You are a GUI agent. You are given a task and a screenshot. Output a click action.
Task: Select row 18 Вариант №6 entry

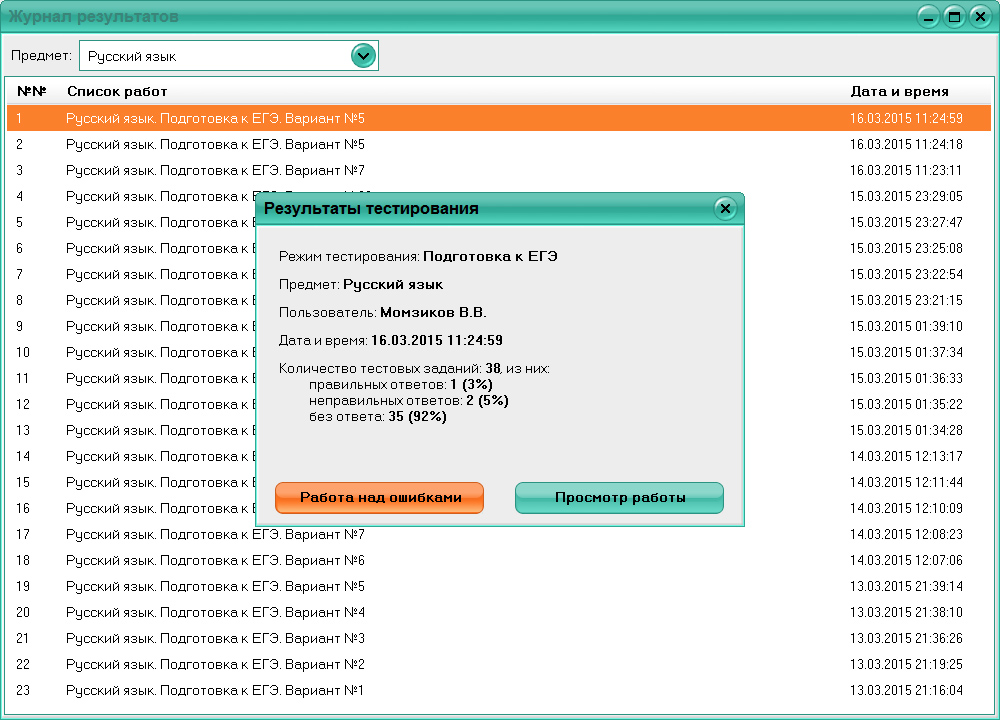click(x=499, y=560)
